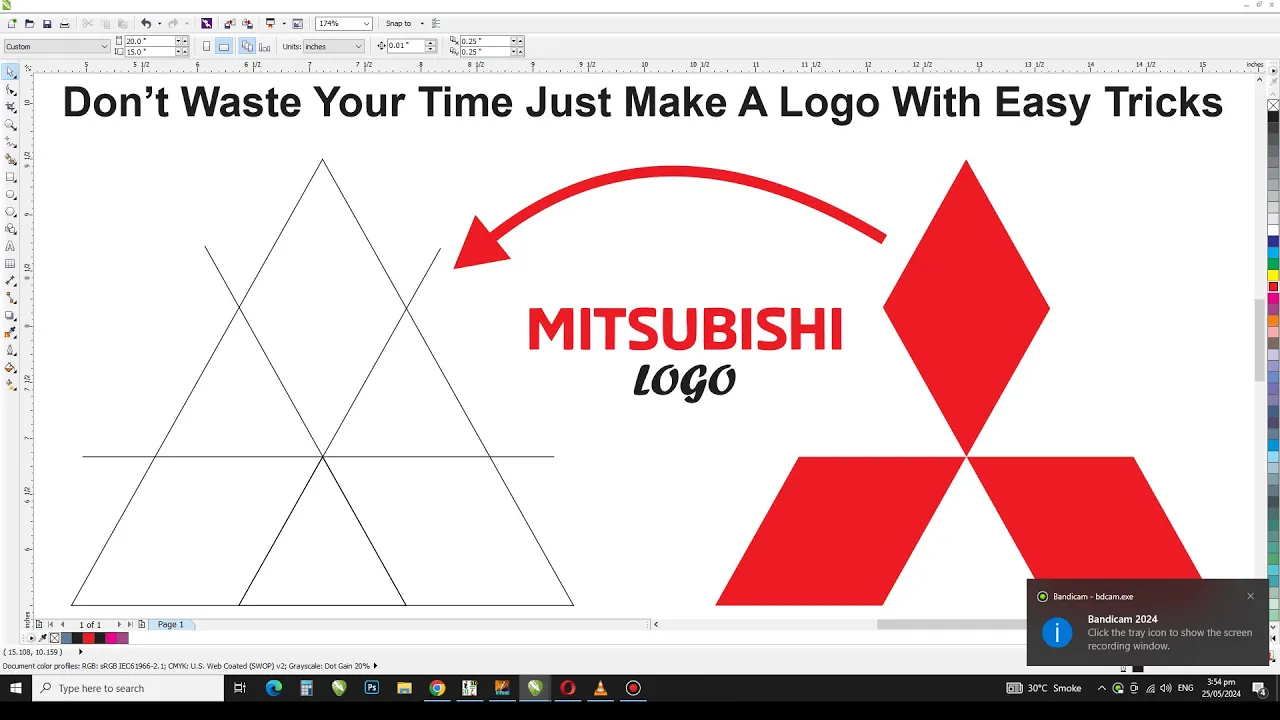Select the Pick tool in toolbox

[x=11, y=72]
